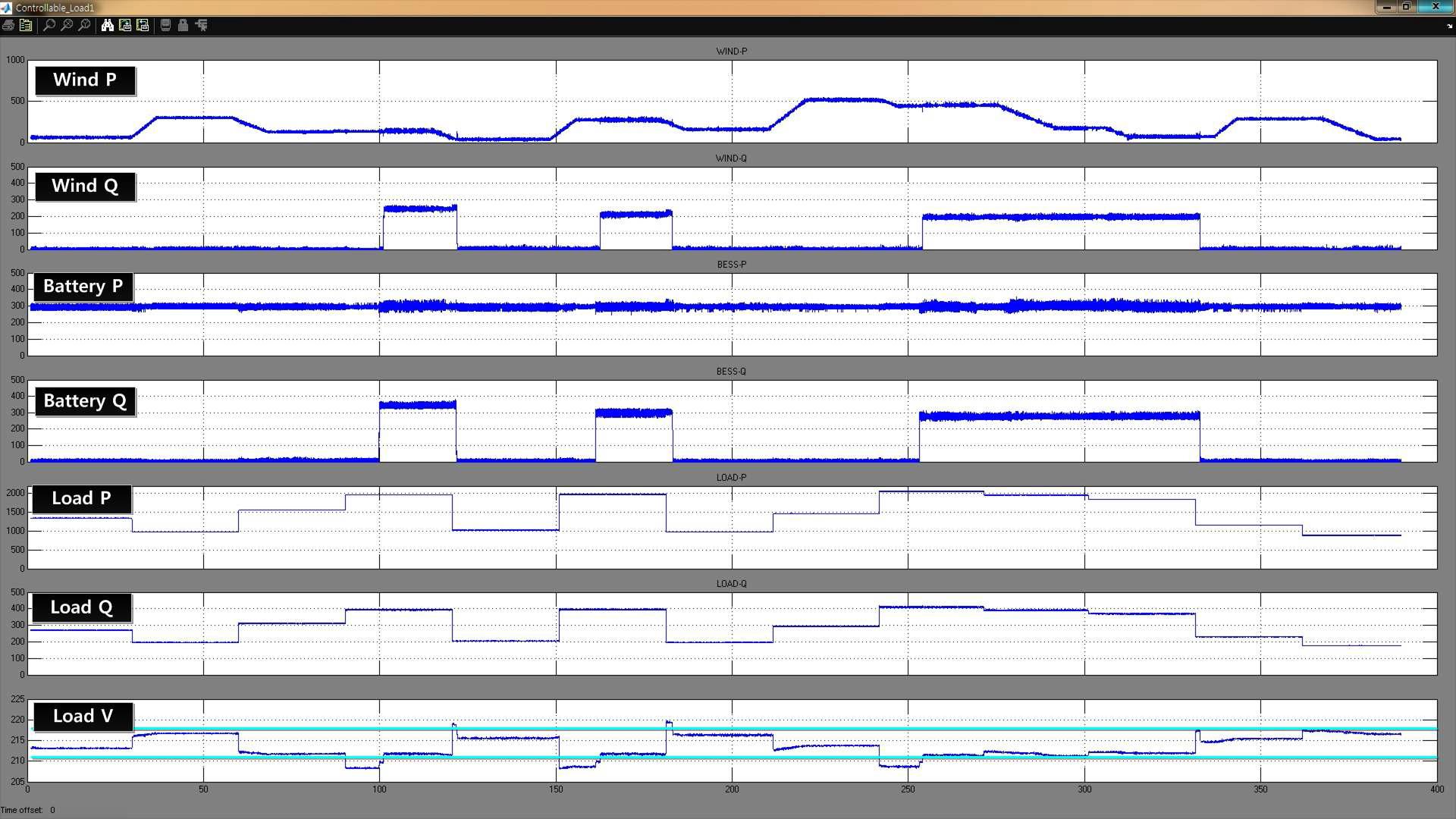Image resolution: width=1456 pixels, height=819 pixels.
Task: Click the WIND-Q plot title
Action: tap(731, 158)
